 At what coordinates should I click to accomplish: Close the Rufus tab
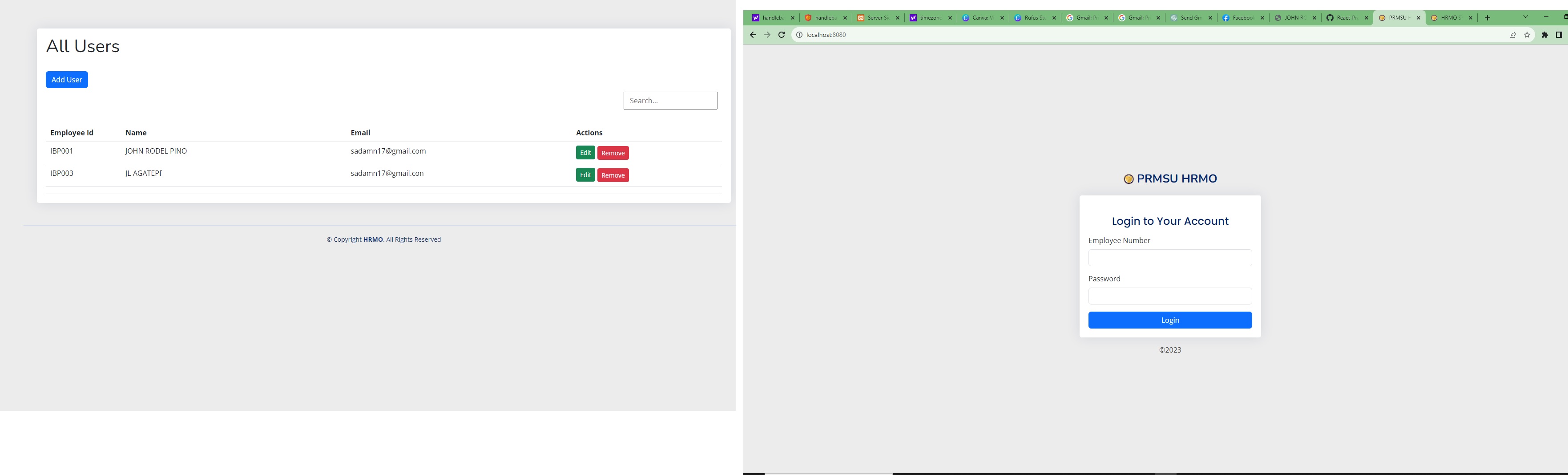click(x=1054, y=18)
